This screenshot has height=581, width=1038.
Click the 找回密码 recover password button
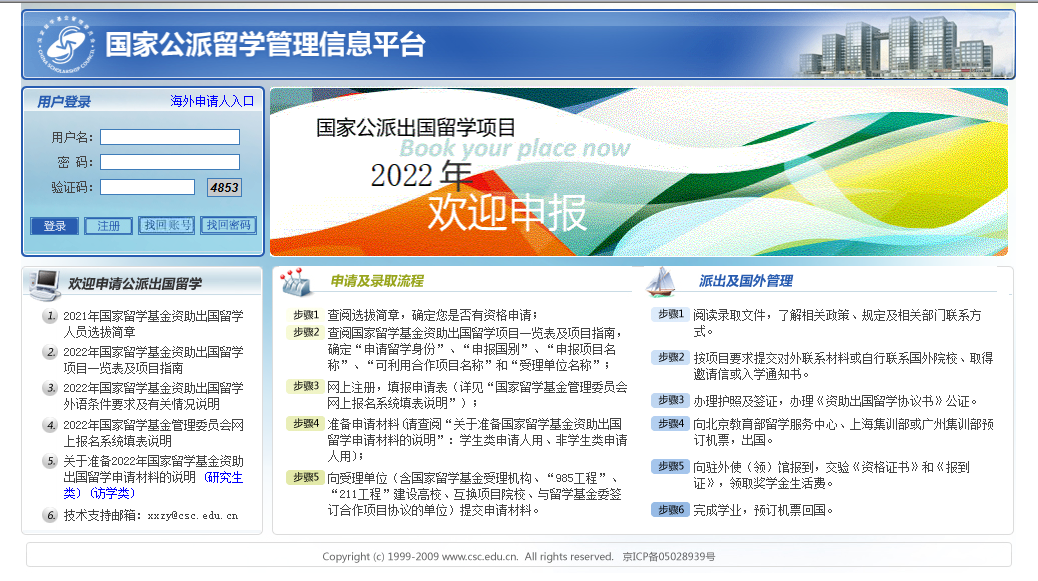[228, 226]
